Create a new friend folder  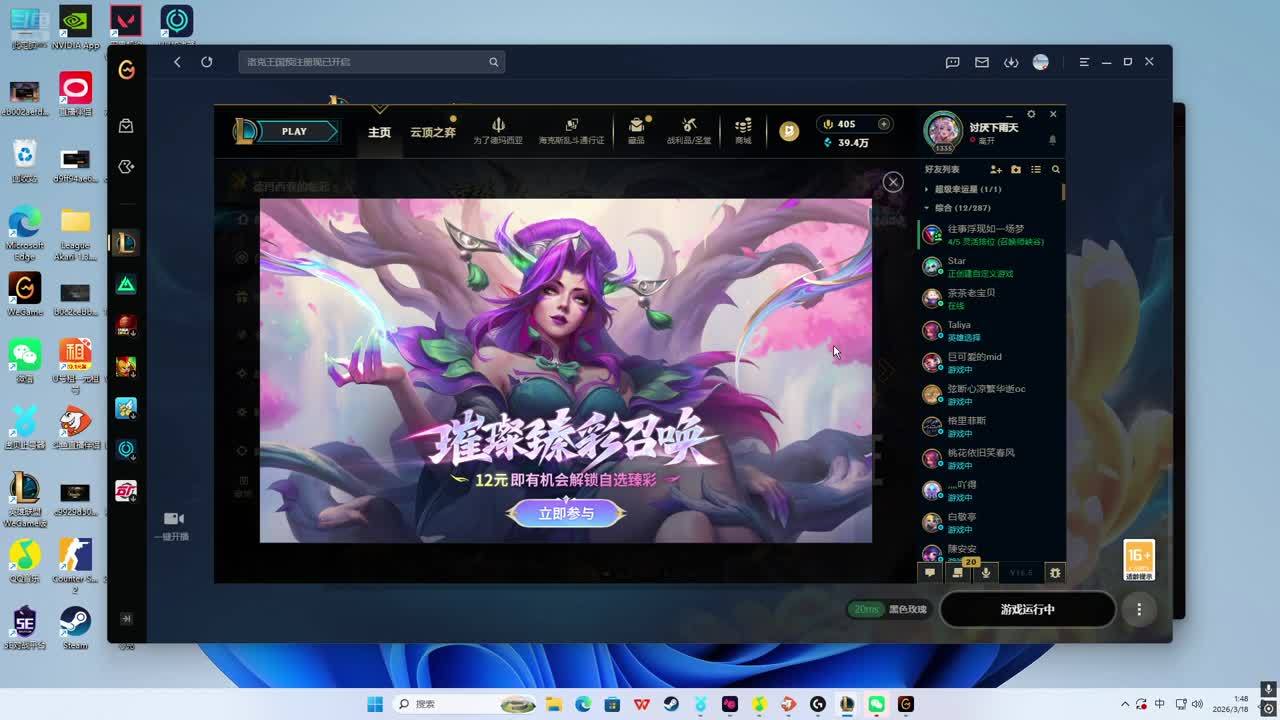tap(1016, 170)
